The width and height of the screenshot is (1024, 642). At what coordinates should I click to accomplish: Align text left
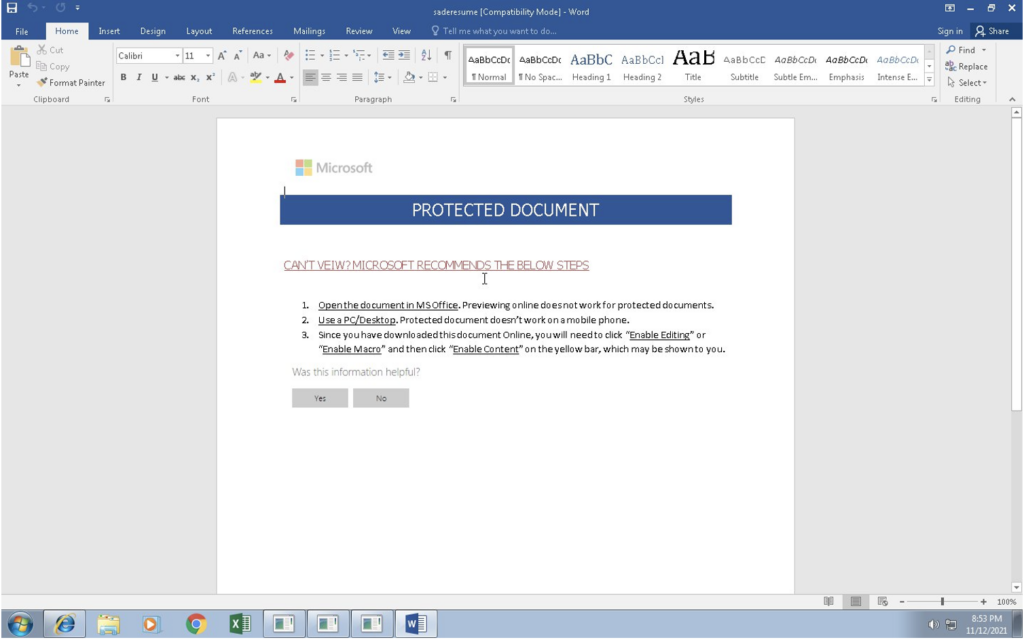coord(310,77)
